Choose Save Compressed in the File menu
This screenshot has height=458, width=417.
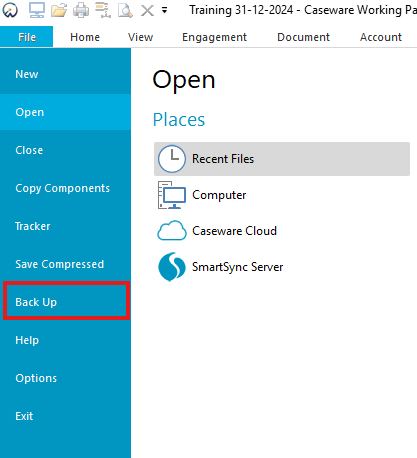tap(65, 264)
